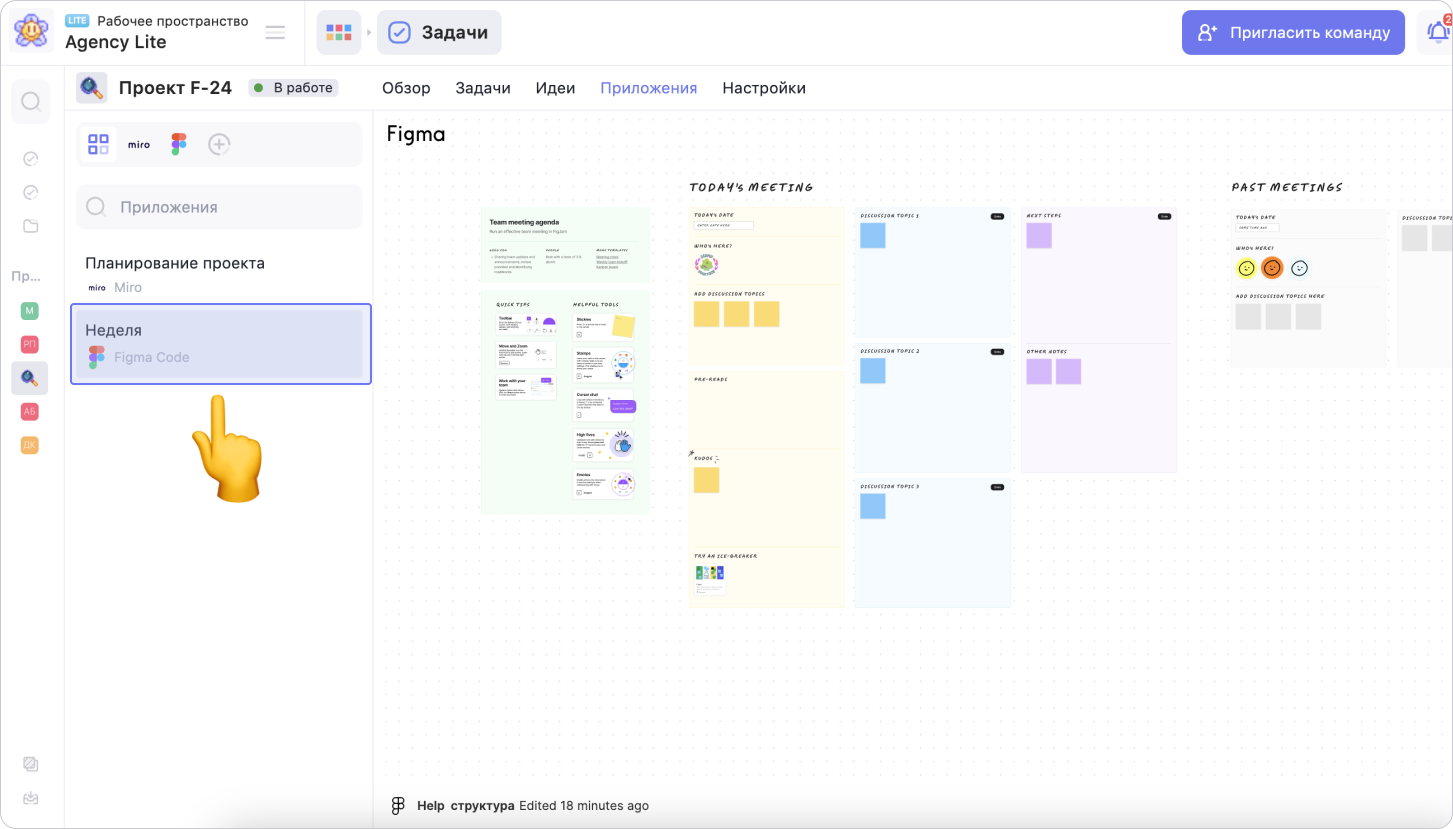Click the blue sticky in Discussion Topic 1

872,236
